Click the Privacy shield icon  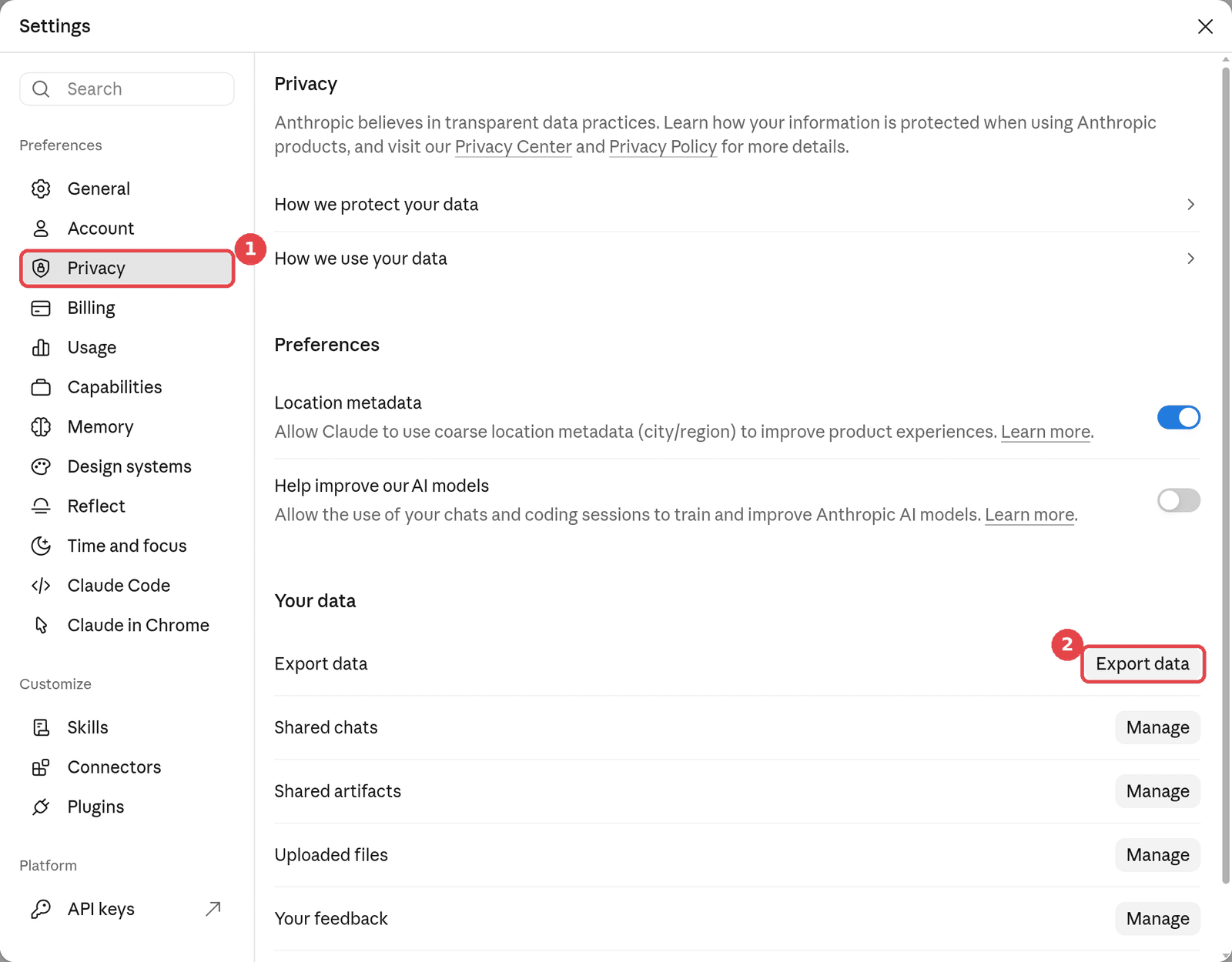[x=41, y=268]
